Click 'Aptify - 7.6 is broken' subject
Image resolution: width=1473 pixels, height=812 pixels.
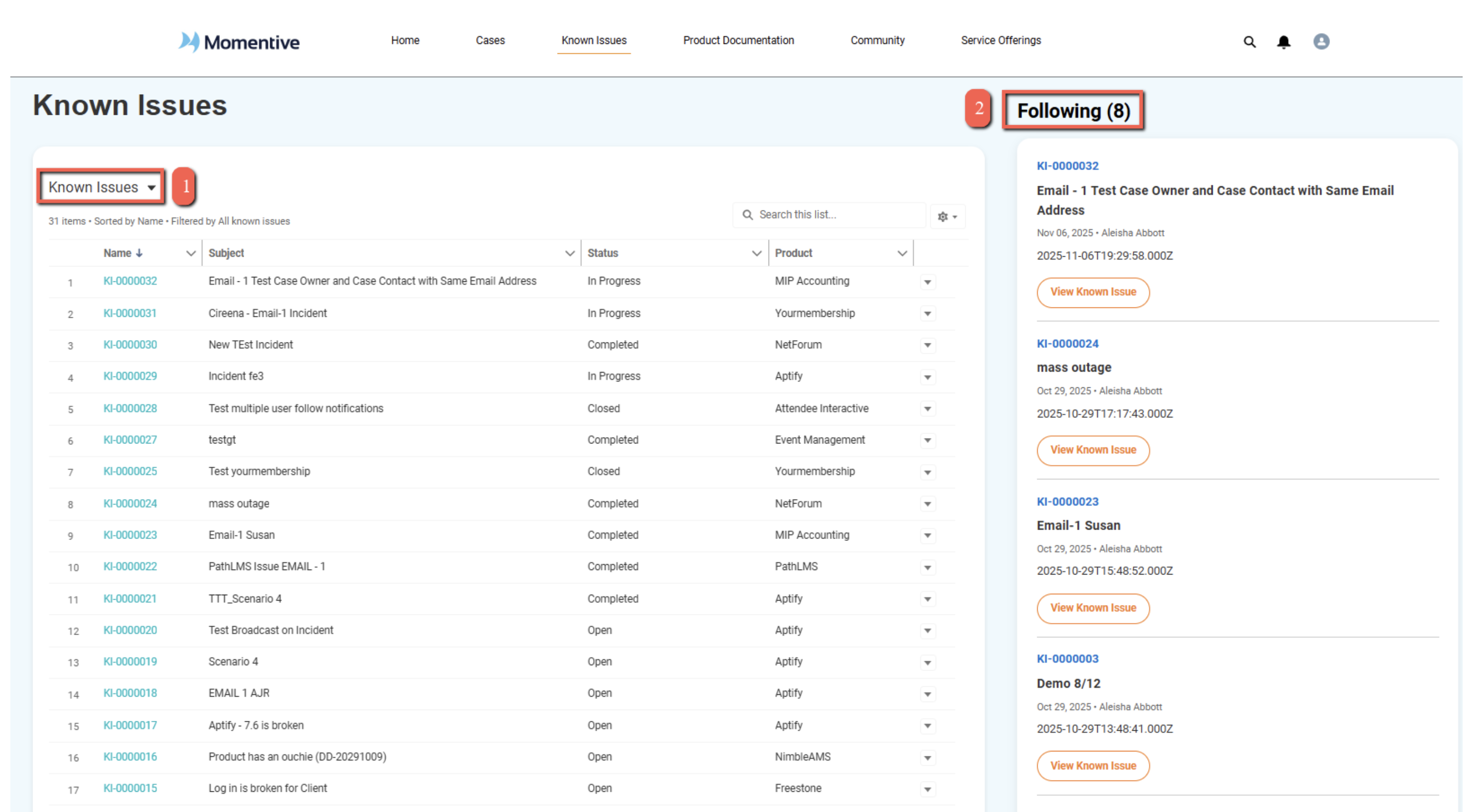(255, 726)
